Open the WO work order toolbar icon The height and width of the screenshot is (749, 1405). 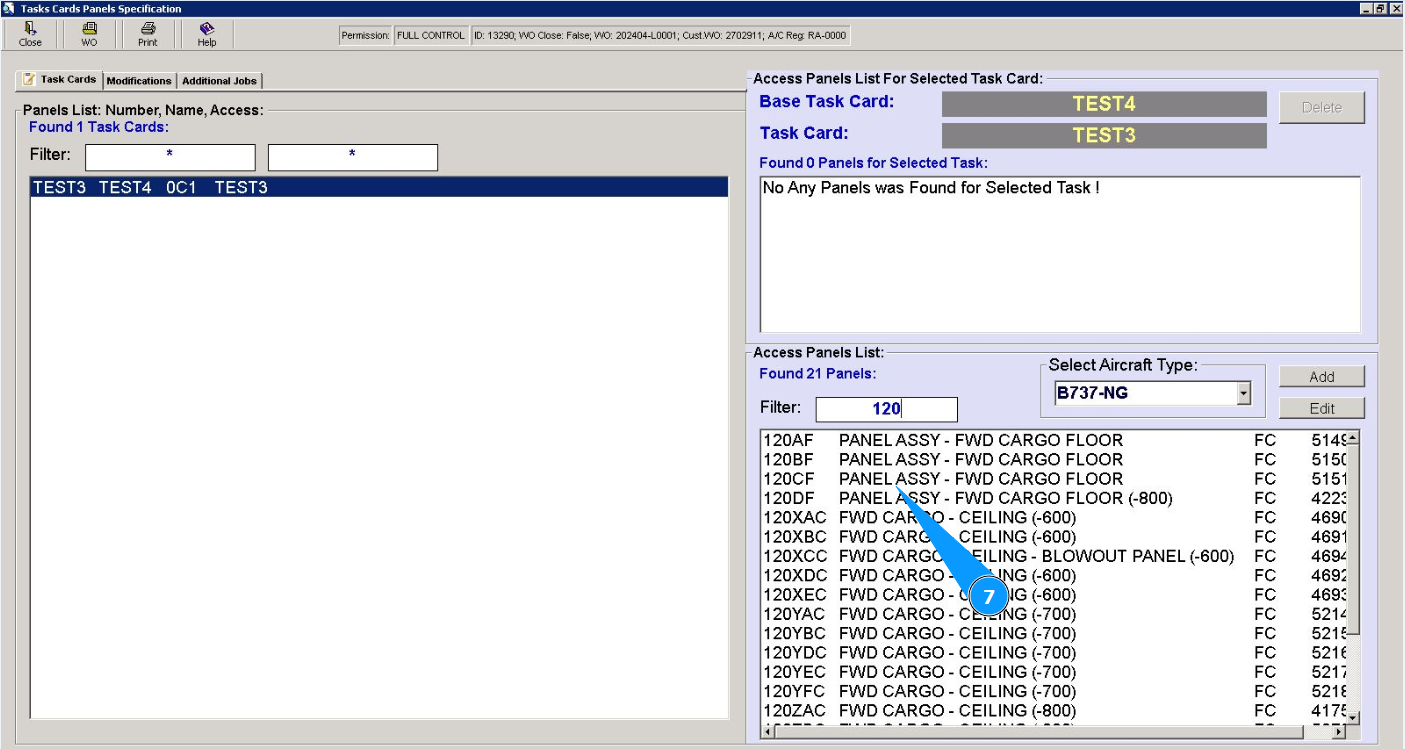pyautogui.click(x=89, y=34)
